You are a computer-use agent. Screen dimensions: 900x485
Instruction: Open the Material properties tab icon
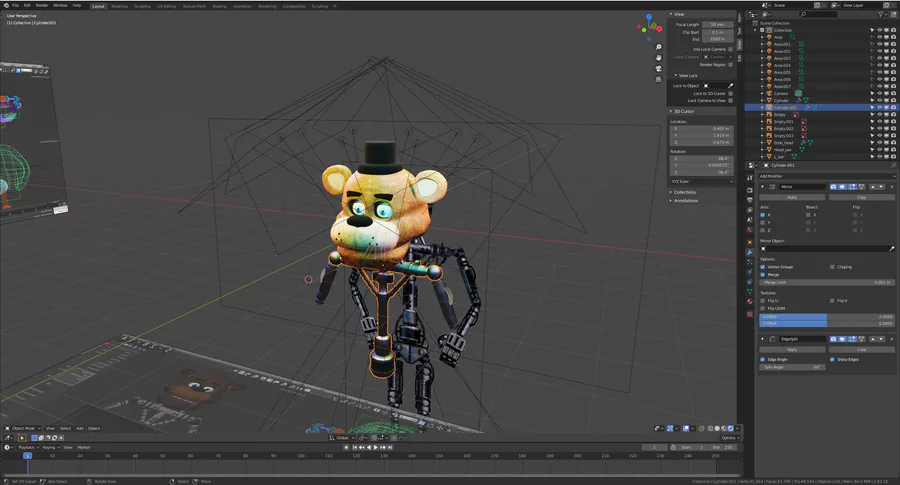coord(750,301)
